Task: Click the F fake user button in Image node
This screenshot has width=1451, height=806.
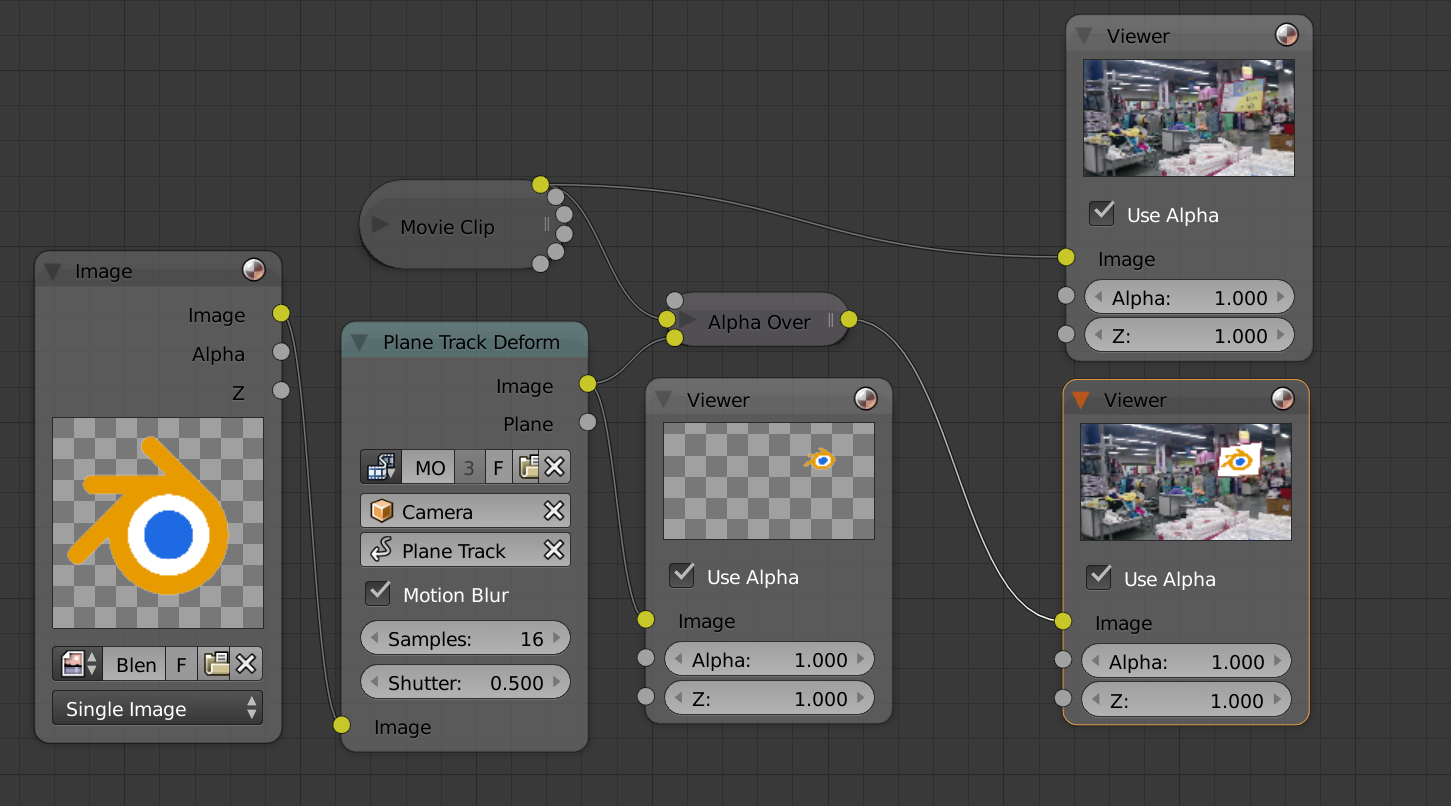Action: tap(181, 664)
